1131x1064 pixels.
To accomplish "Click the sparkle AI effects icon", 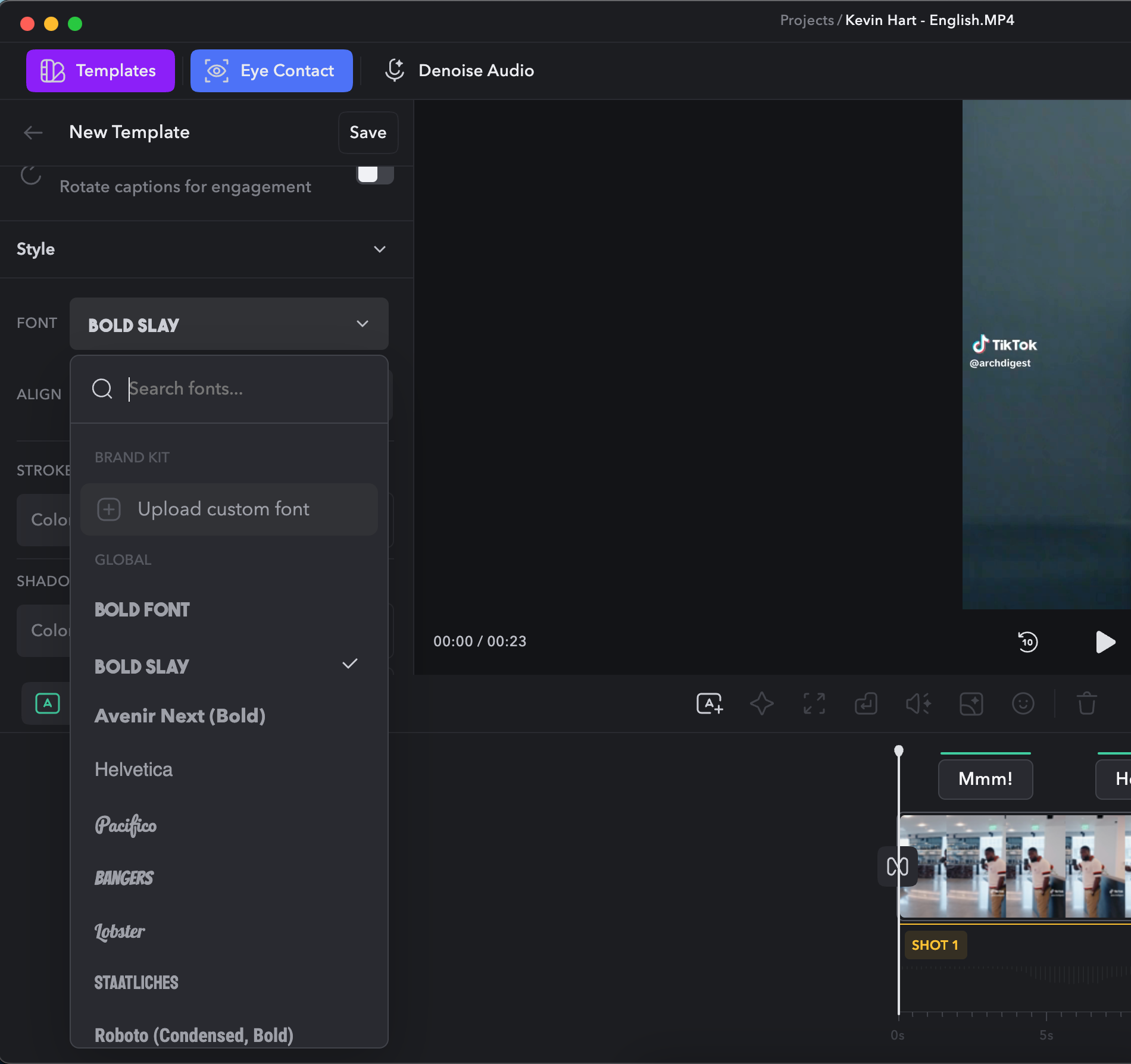I will (x=761, y=704).
